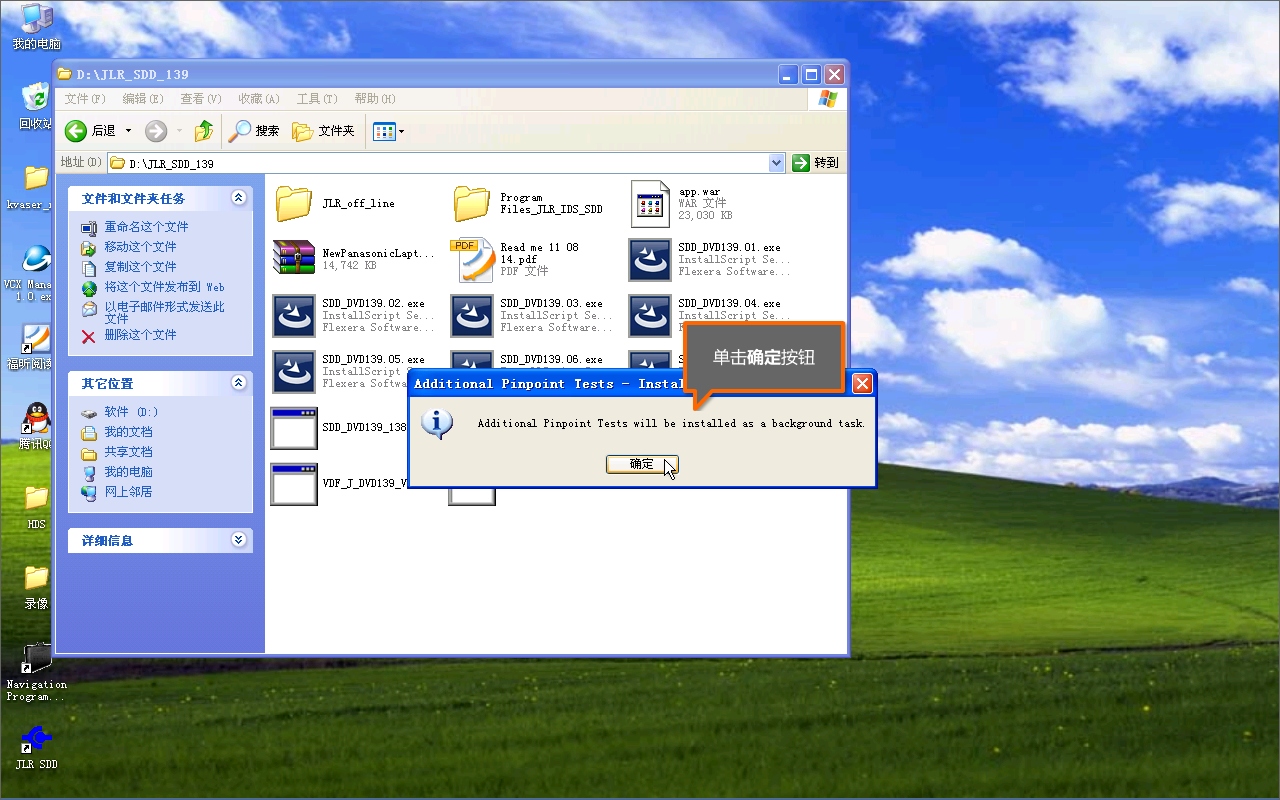Toggle the 文件夹 folders pane
1280x800 pixels.
[x=323, y=131]
